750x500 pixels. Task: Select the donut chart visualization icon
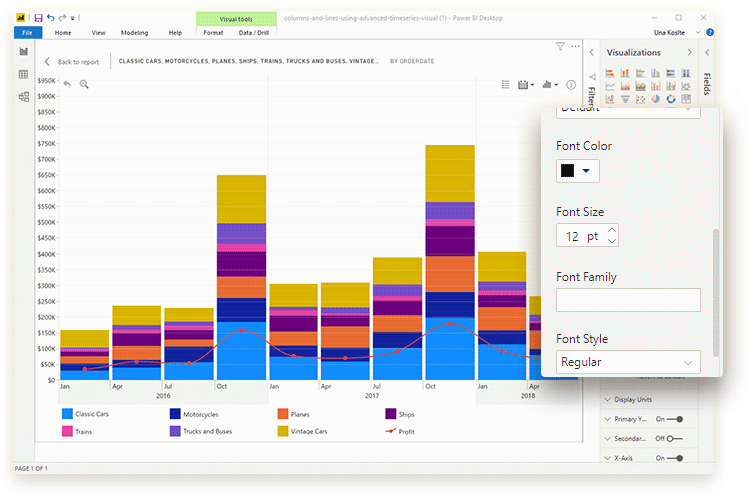(x=670, y=99)
